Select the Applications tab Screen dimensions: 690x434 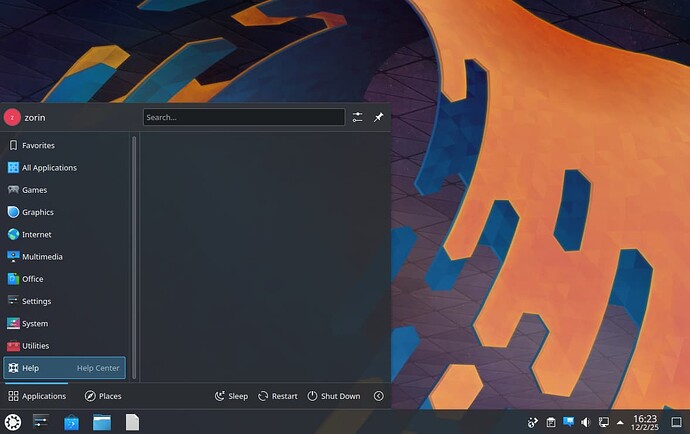[37, 396]
